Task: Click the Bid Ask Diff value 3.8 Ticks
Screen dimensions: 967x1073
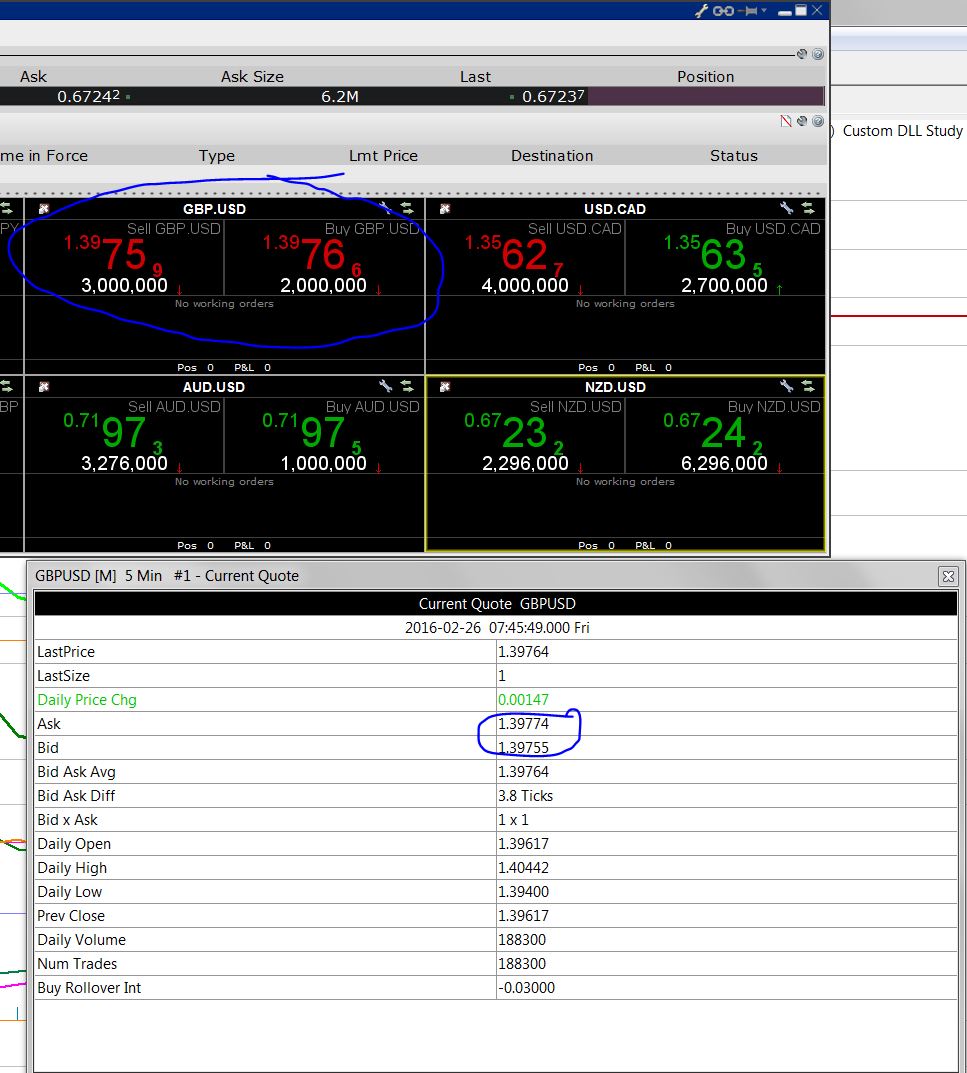Action: tap(526, 796)
